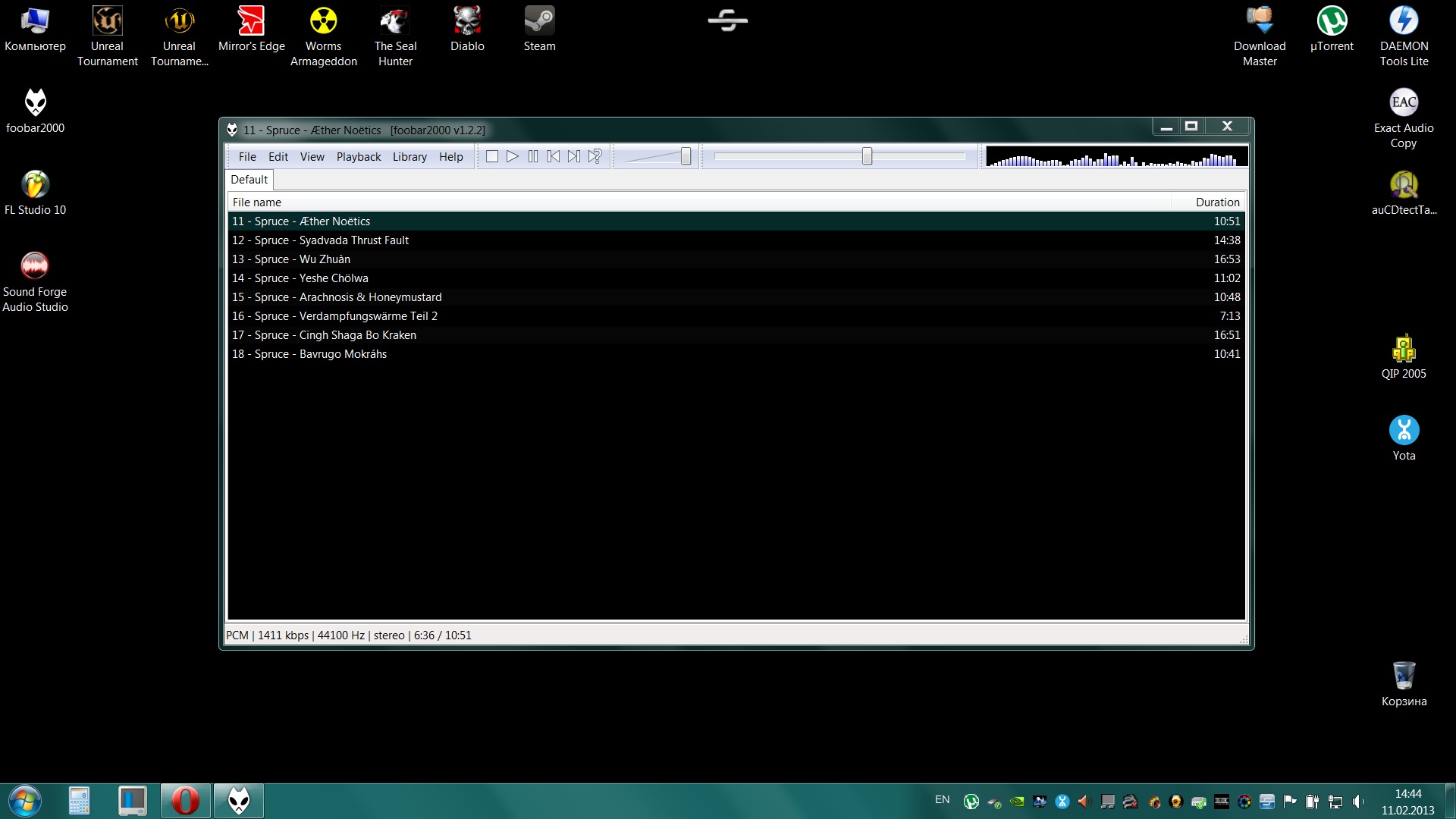The width and height of the screenshot is (1456, 819).
Task: Select the Download Master desktop icon
Action: [1260, 36]
